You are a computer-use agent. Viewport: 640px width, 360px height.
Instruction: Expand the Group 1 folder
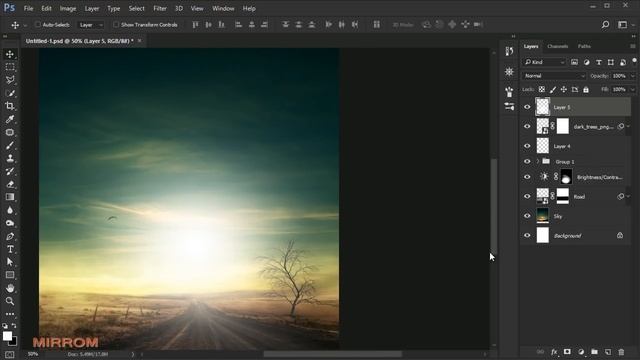tap(538, 162)
